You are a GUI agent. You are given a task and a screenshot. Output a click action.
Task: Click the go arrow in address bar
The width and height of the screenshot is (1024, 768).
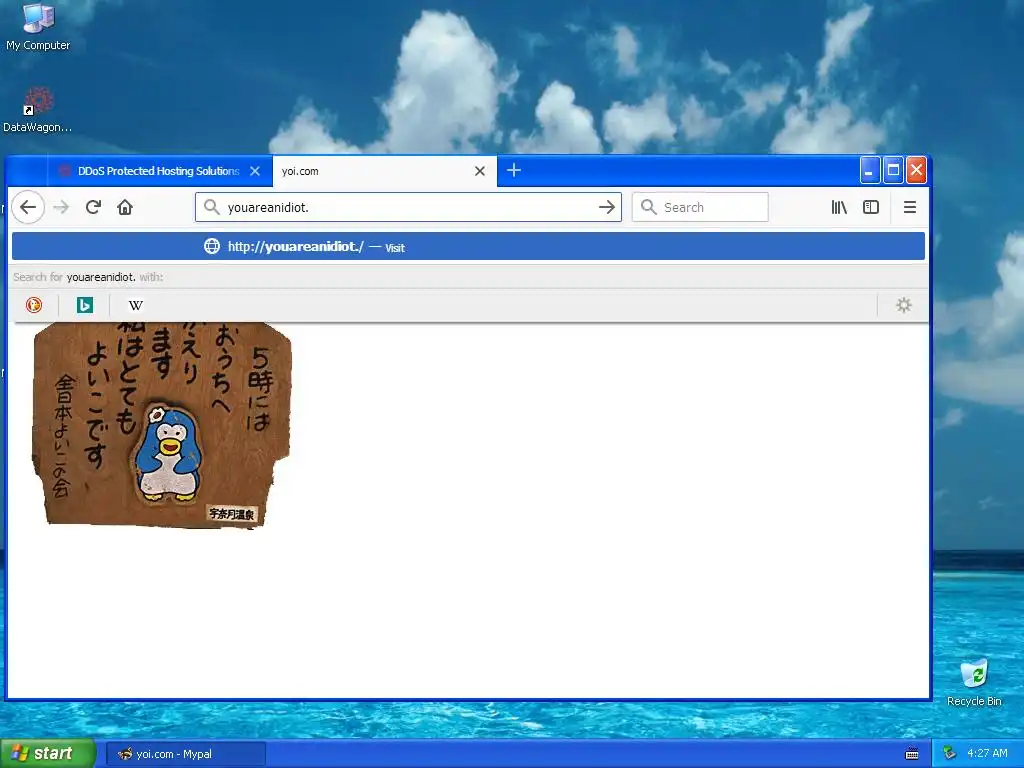coord(607,208)
